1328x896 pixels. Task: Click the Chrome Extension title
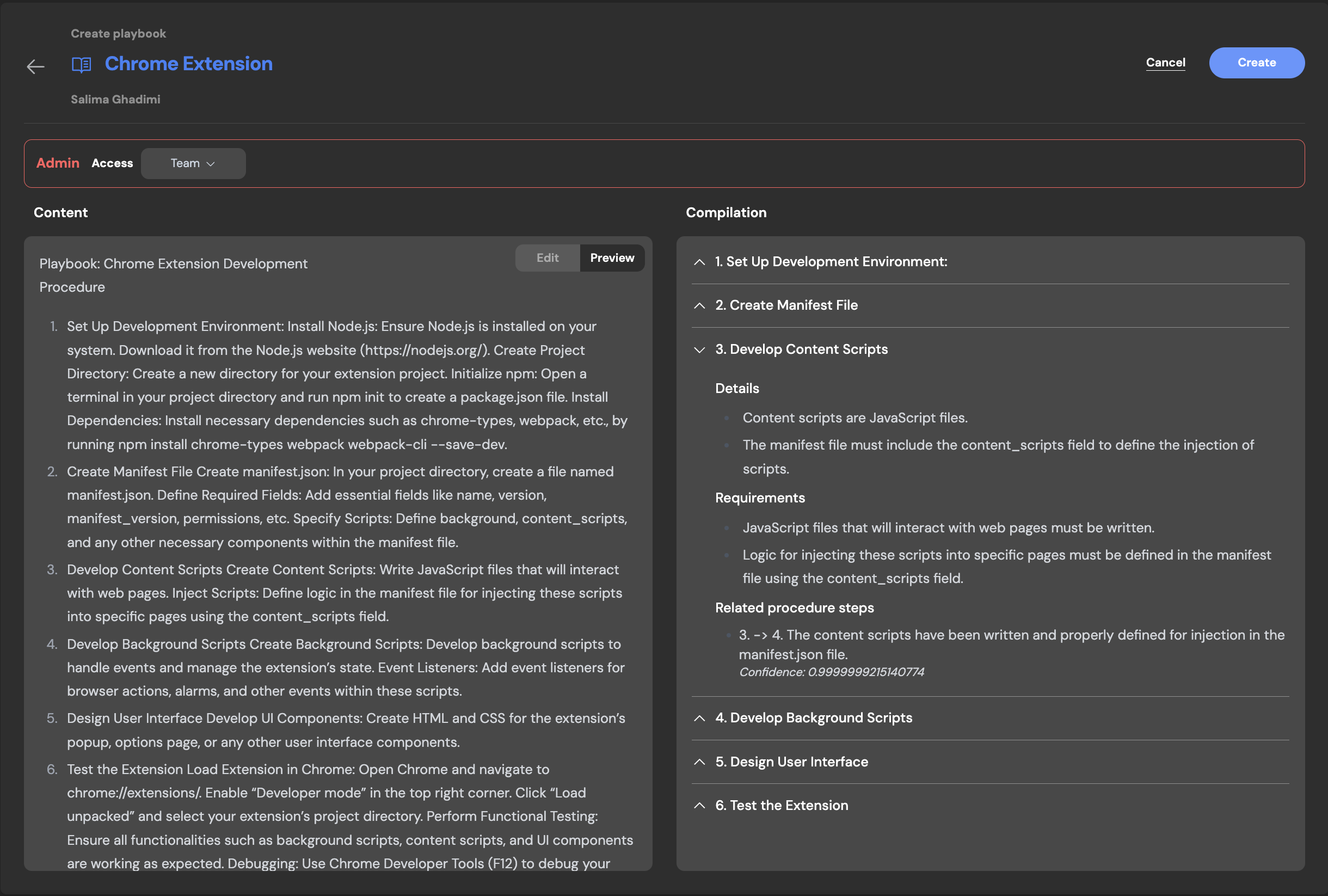click(x=188, y=64)
